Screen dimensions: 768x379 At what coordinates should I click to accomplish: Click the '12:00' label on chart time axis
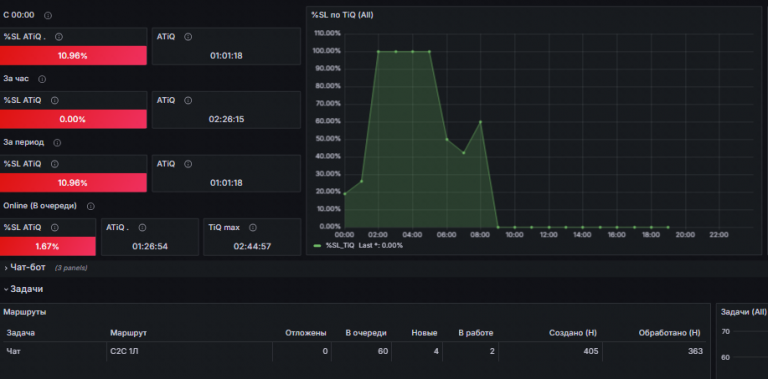[x=549, y=235]
